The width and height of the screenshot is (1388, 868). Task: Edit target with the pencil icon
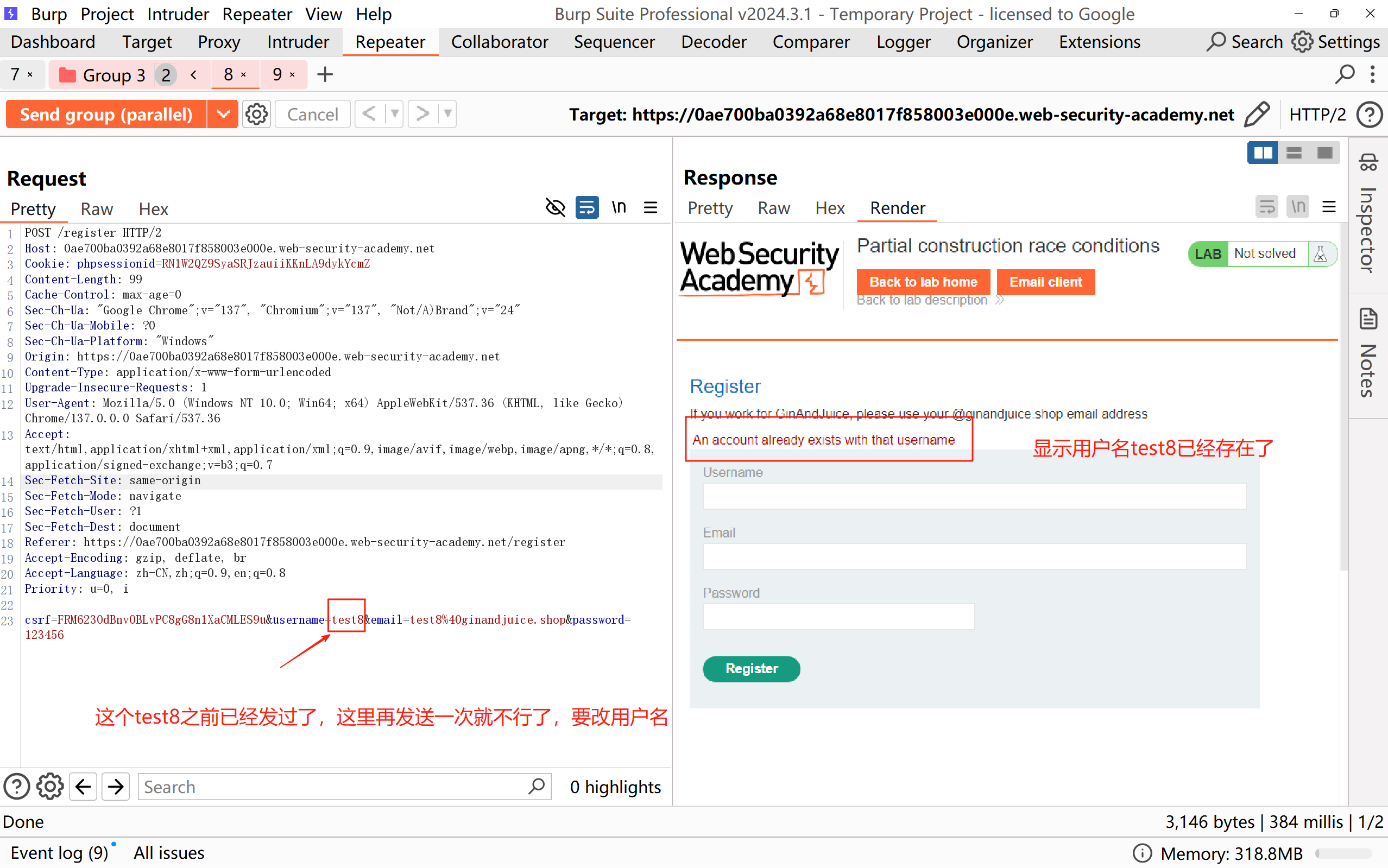pyautogui.click(x=1257, y=114)
